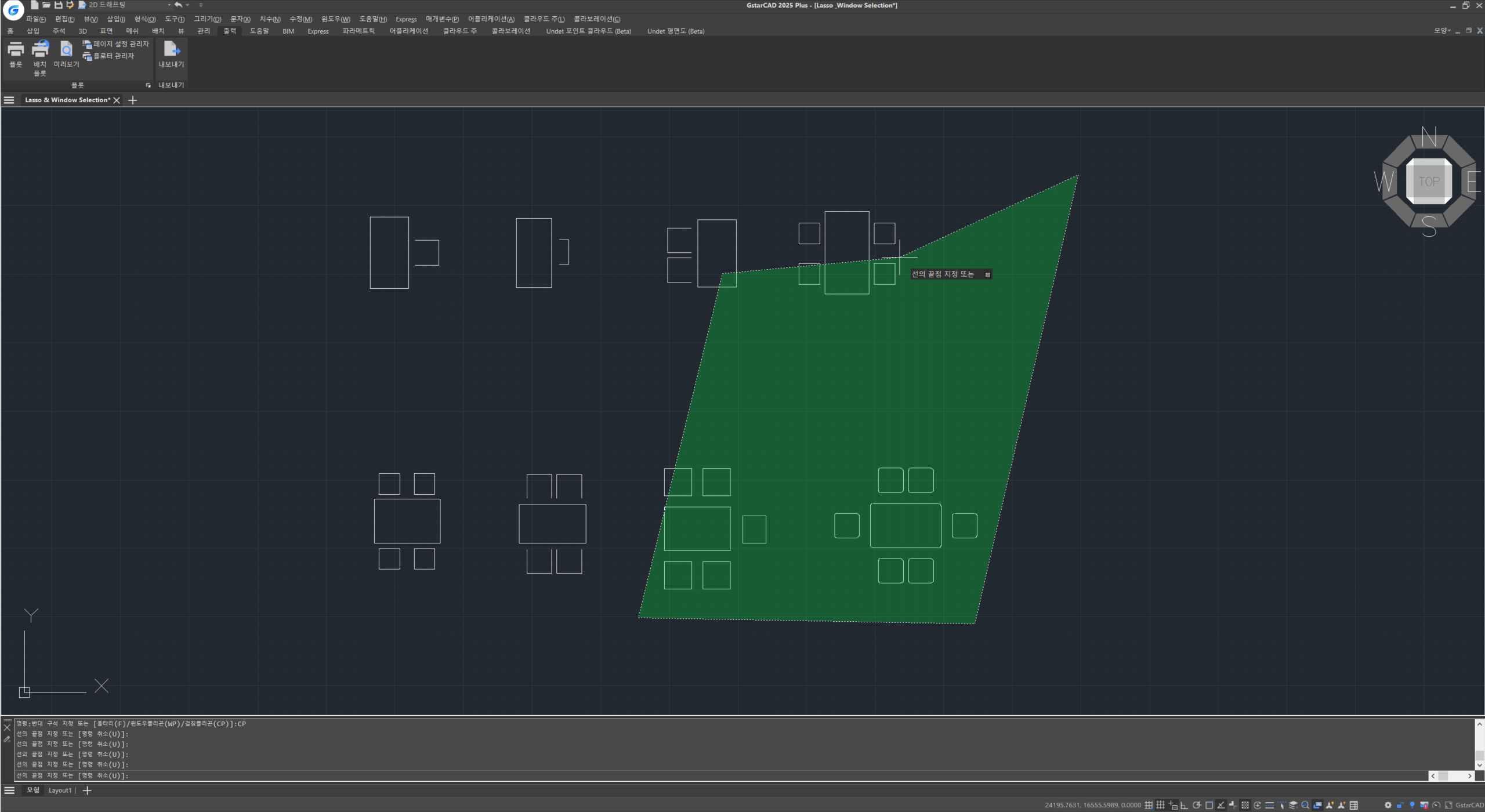Screen dimensions: 1485x812
Task: Open 페이지 설정 관리자 (Page Setup Manager)
Action: (x=115, y=44)
